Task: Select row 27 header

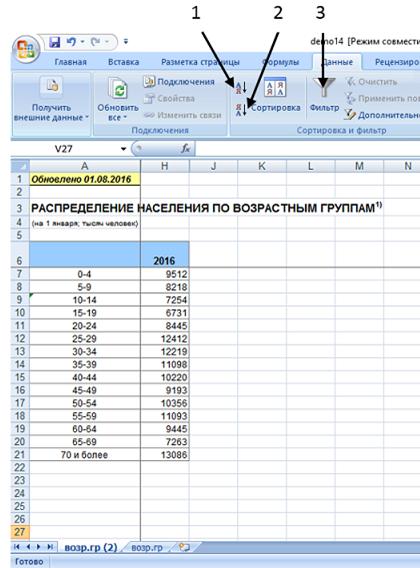Action: coord(20,532)
